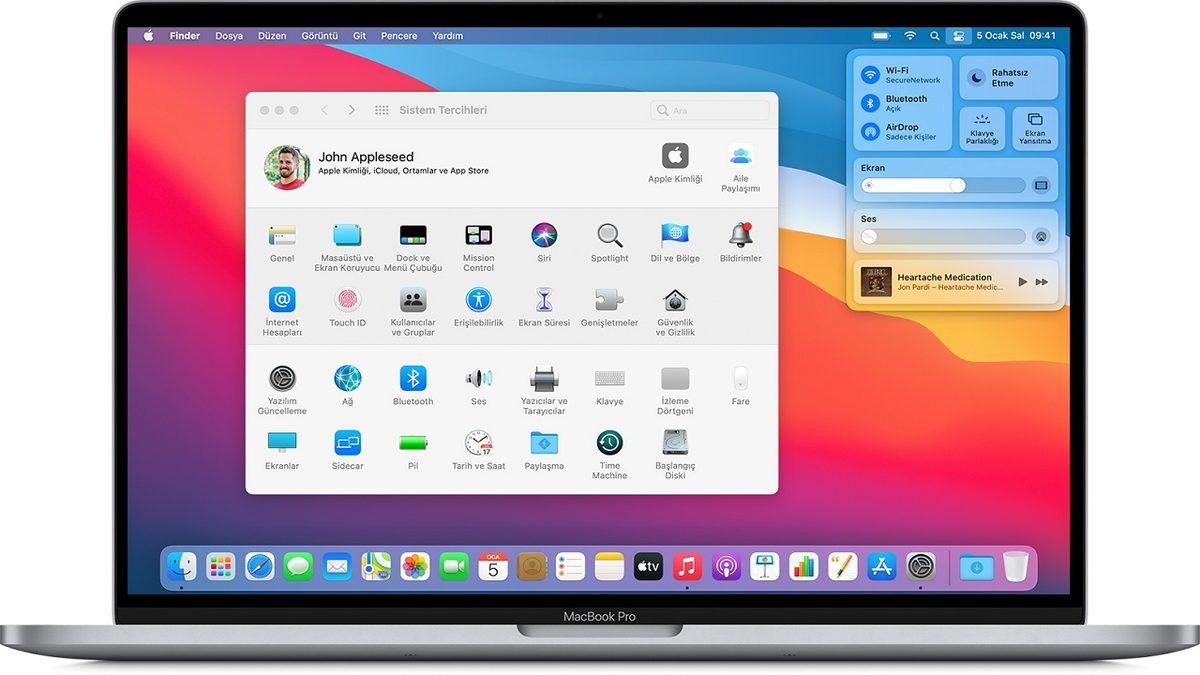Open the Ağ preferences

[347, 377]
